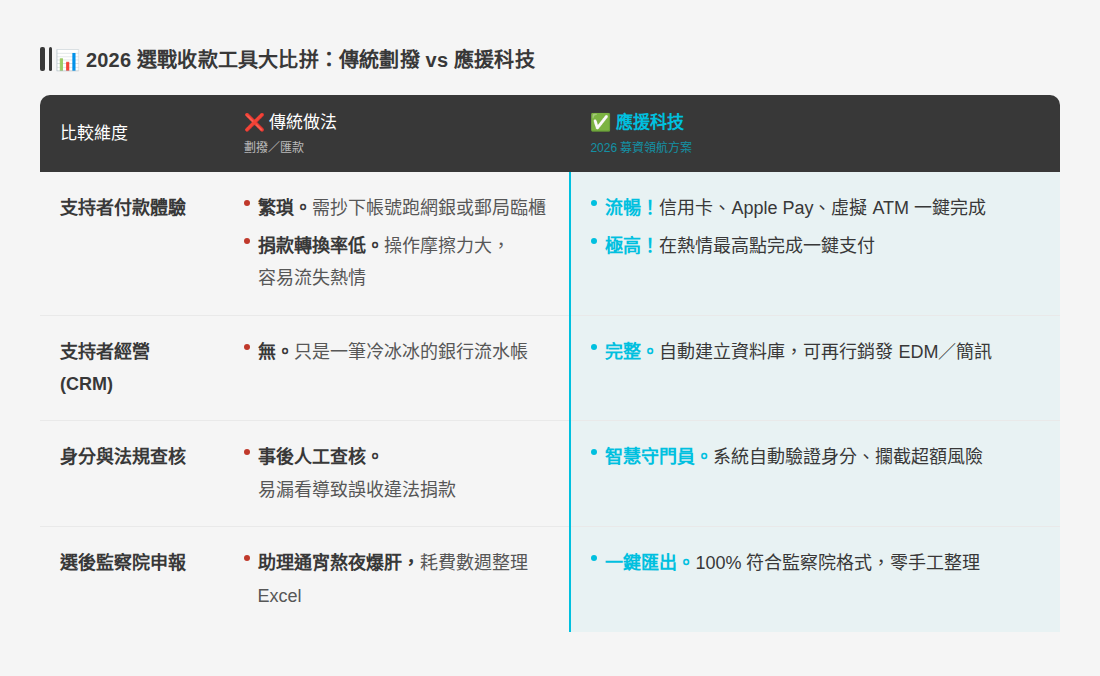The image size is (1100, 676).
Task: Click the 劃撥／匯款 subtitle
Action: [x=274, y=147]
